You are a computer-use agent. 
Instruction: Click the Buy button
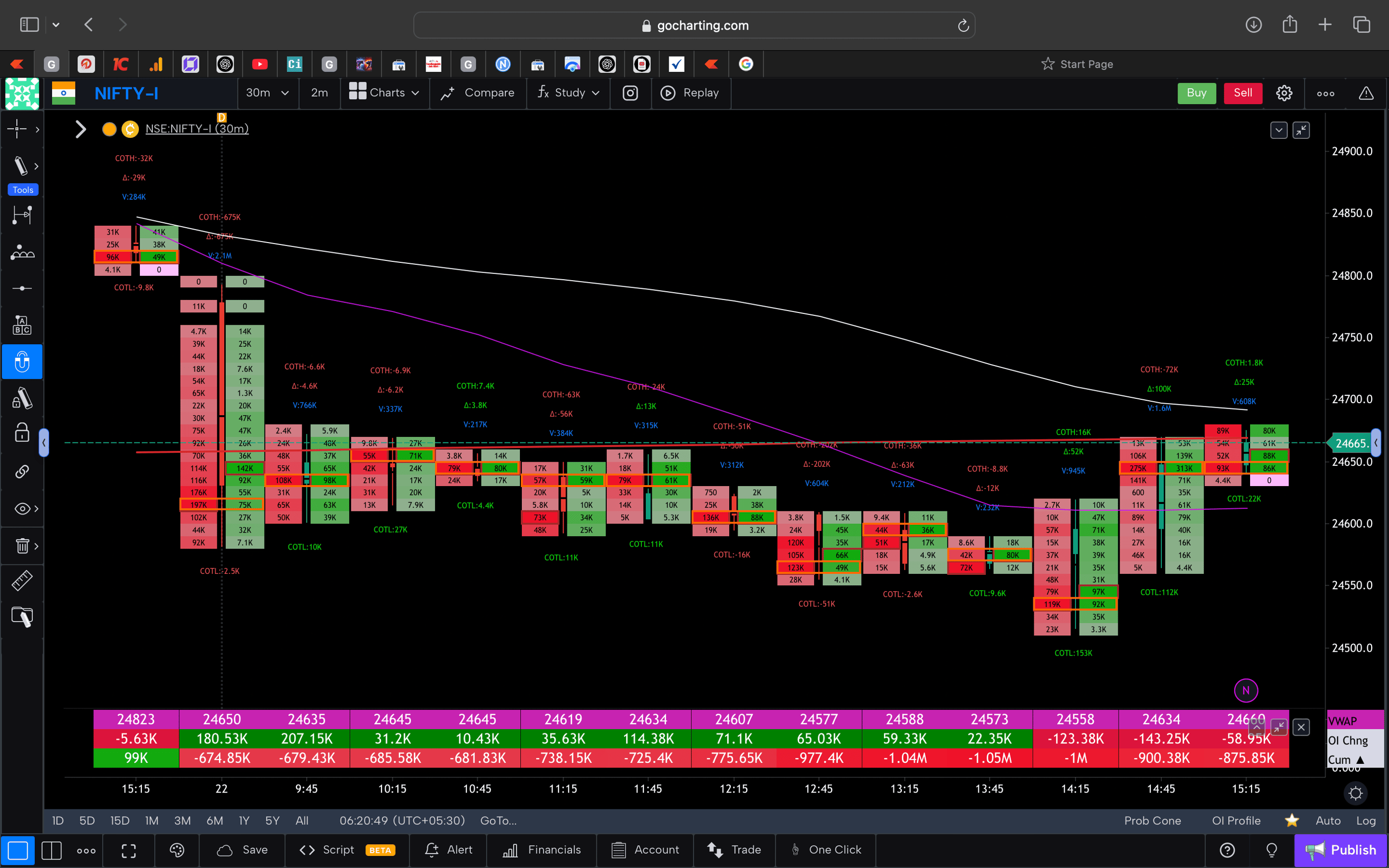tap(1196, 93)
